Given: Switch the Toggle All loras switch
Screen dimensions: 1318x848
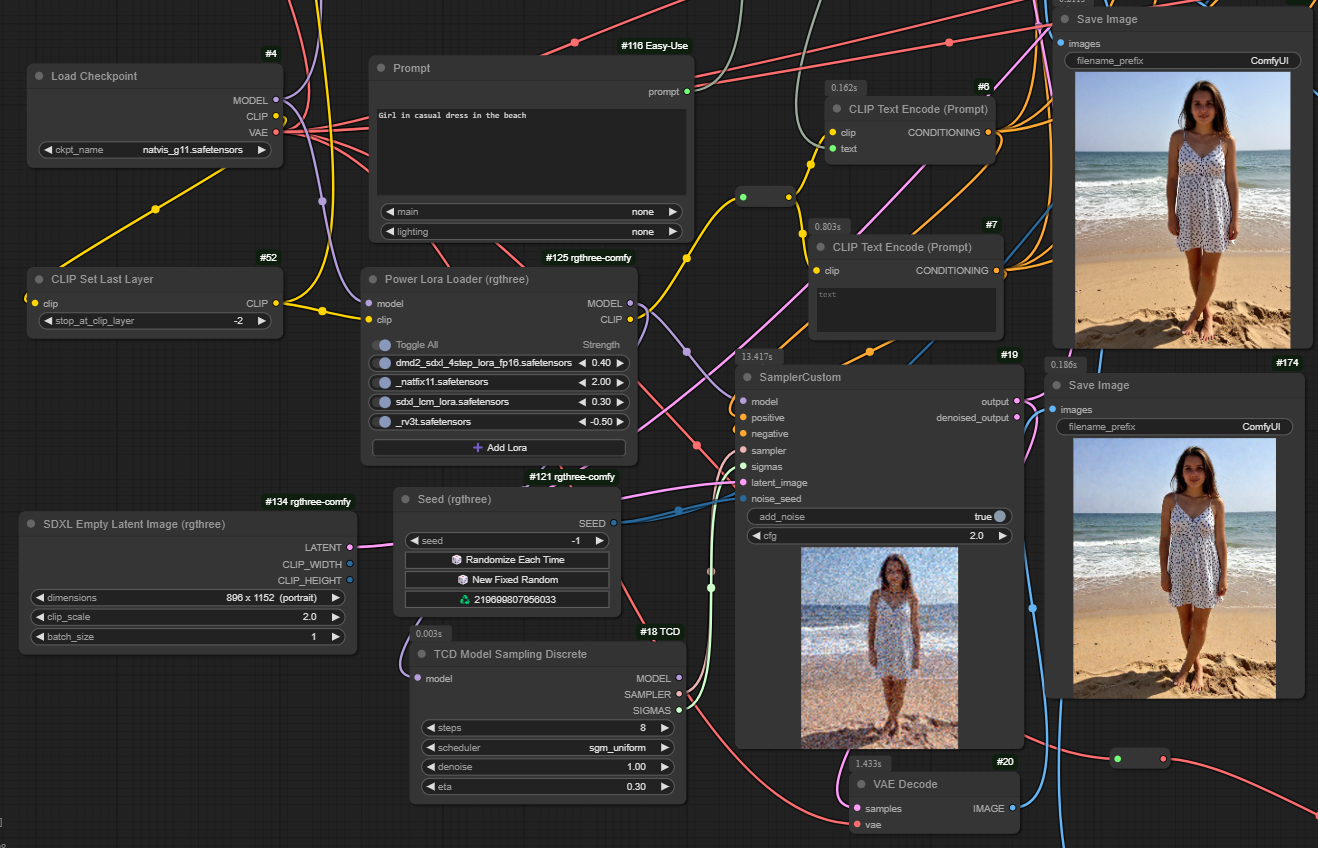Looking at the screenshot, I should (382, 344).
